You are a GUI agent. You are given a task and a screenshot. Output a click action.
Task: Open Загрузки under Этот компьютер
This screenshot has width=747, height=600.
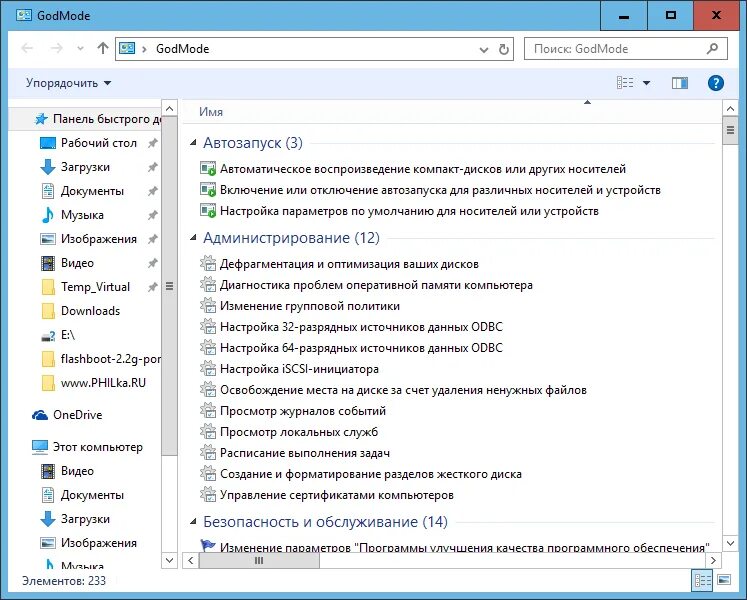pyautogui.click(x=85, y=519)
